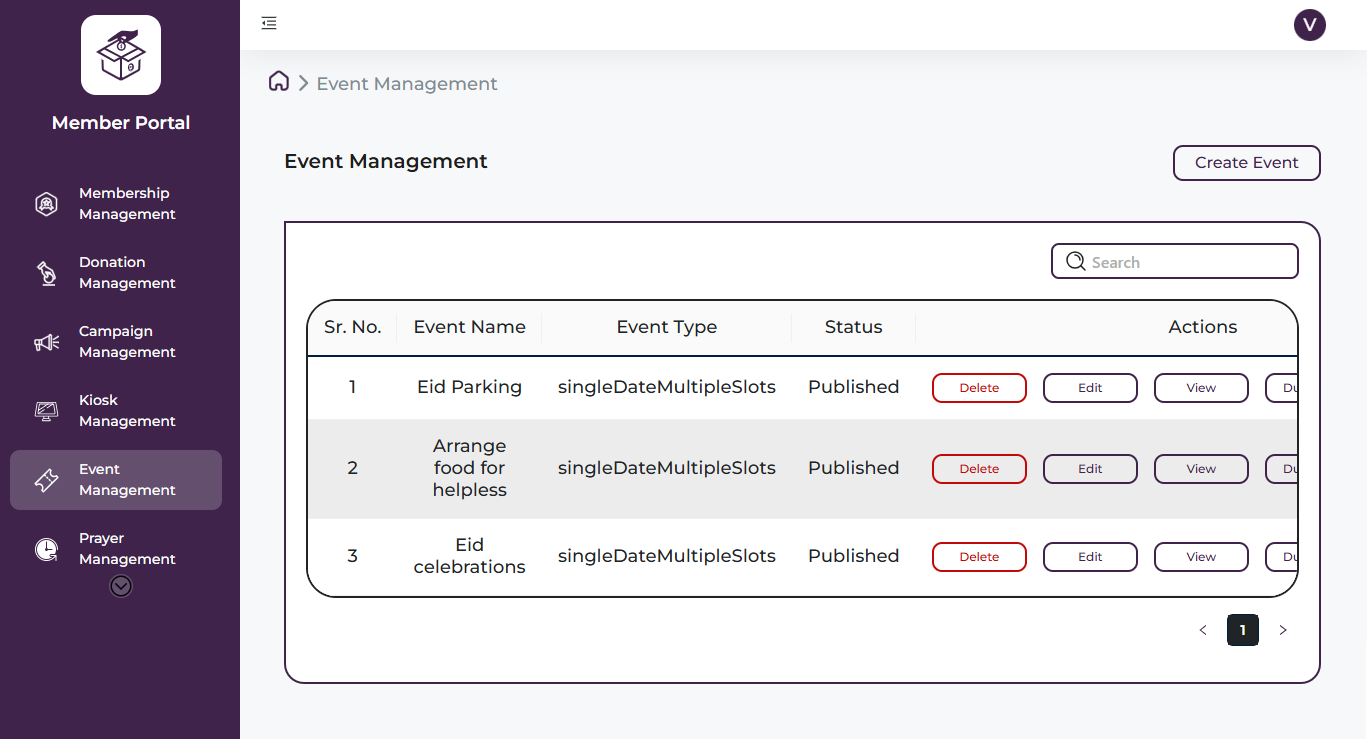Screen dimensions: 1368x739
Task: Expand the chevron below Prayer Management
Action: (120, 586)
